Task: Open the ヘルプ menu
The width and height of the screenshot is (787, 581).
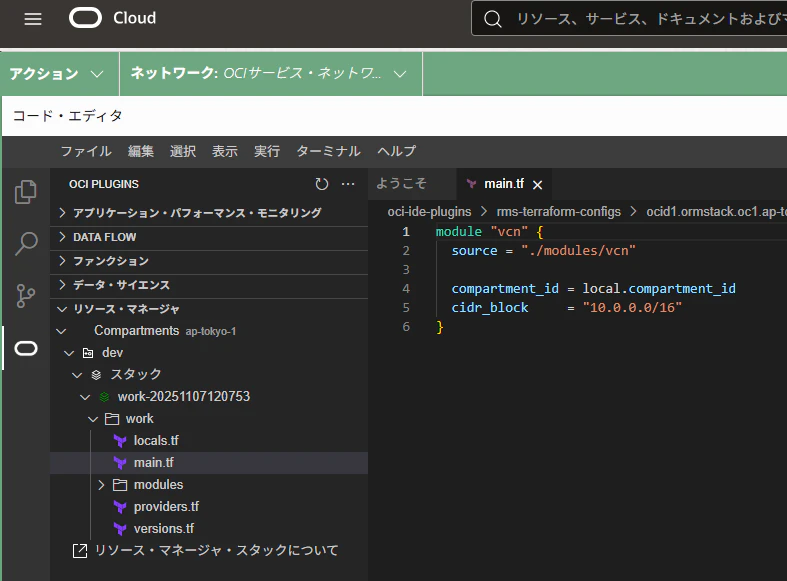Action: (x=397, y=151)
